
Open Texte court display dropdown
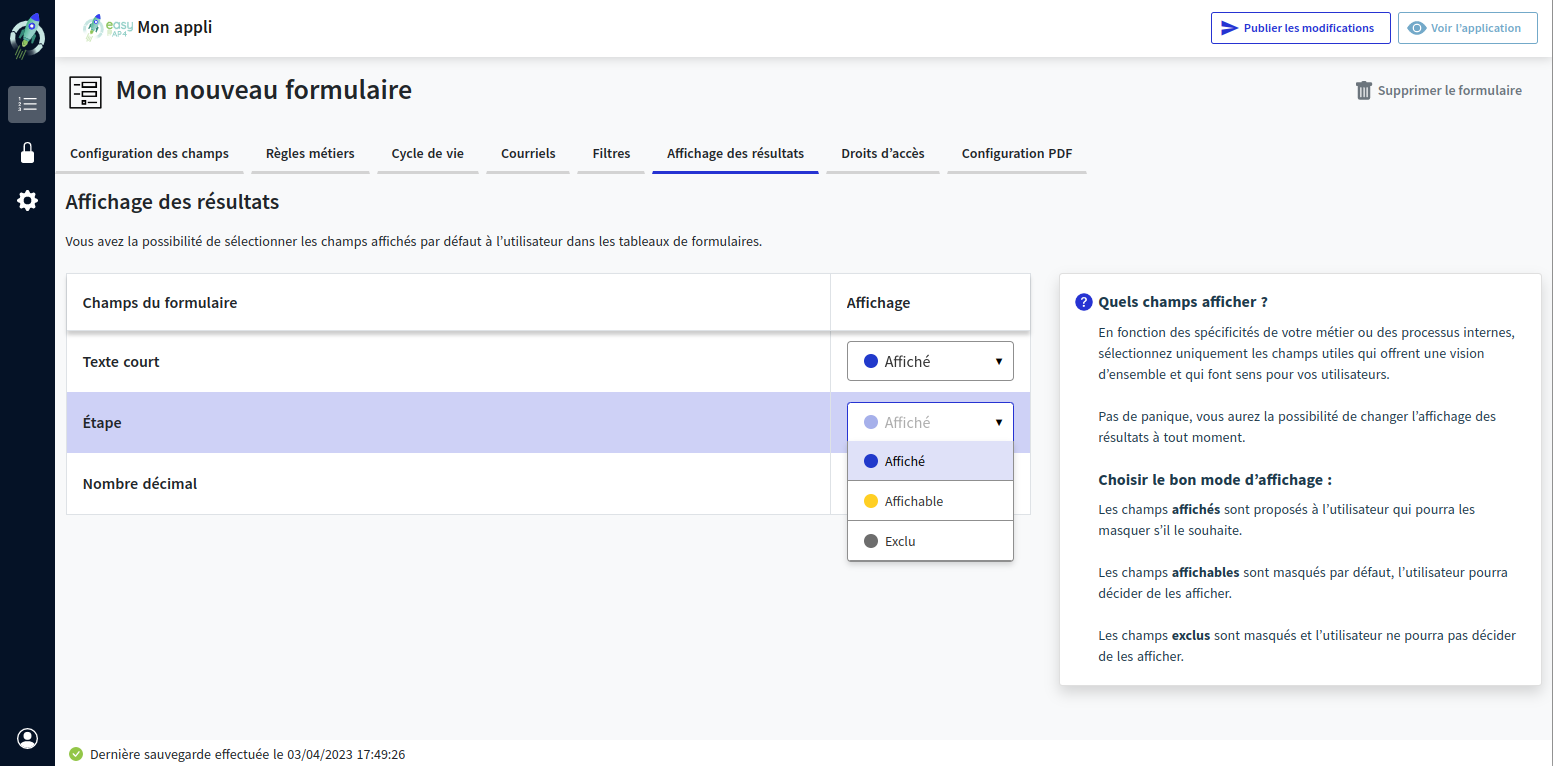tap(930, 361)
